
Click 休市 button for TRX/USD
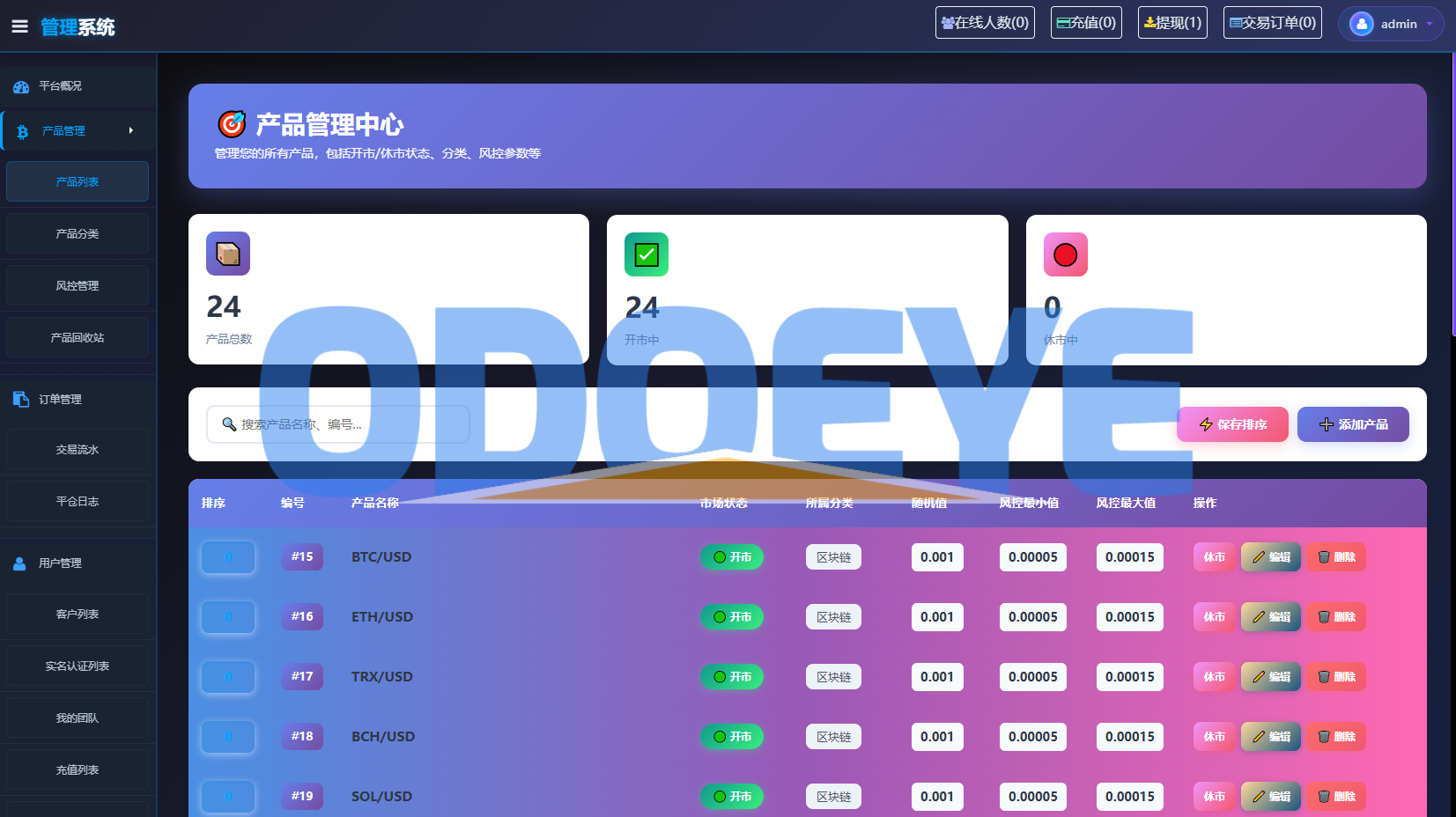pos(1214,677)
